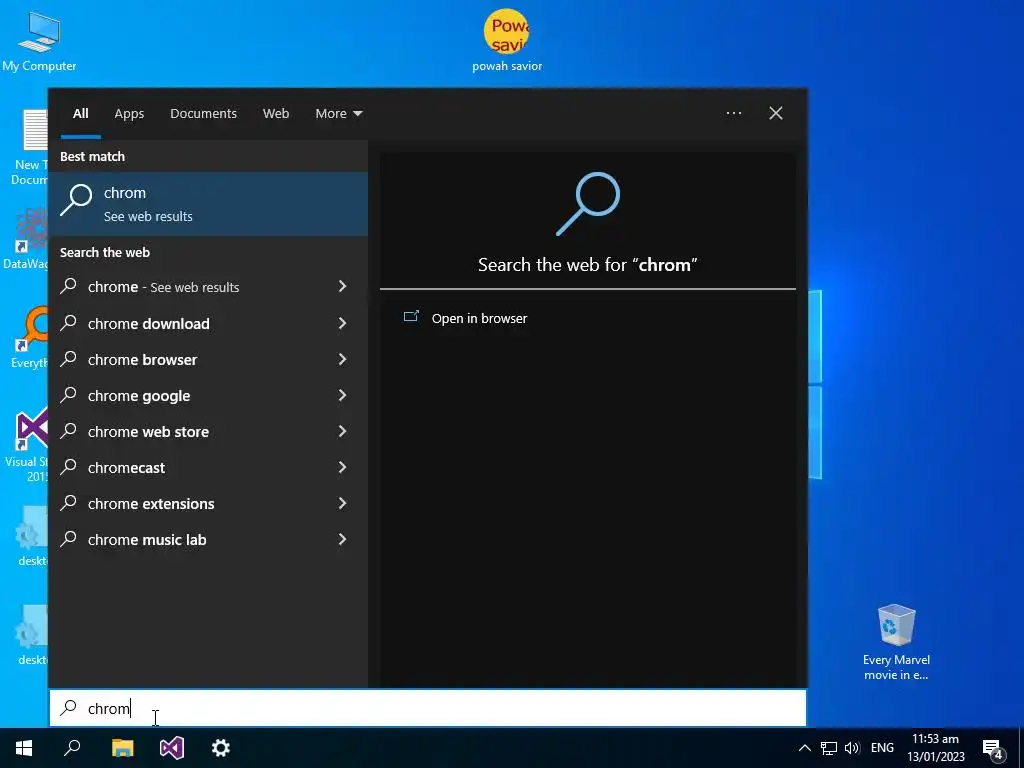Open the volume speaker tray icon
Image resolution: width=1024 pixels, height=768 pixels.
click(852, 748)
